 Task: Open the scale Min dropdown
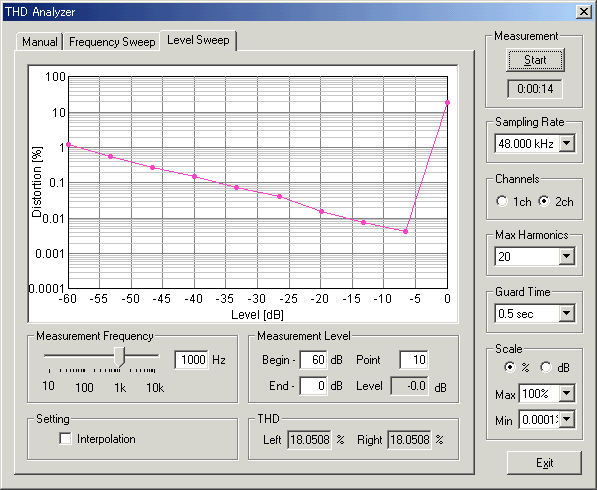pos(567,420)
